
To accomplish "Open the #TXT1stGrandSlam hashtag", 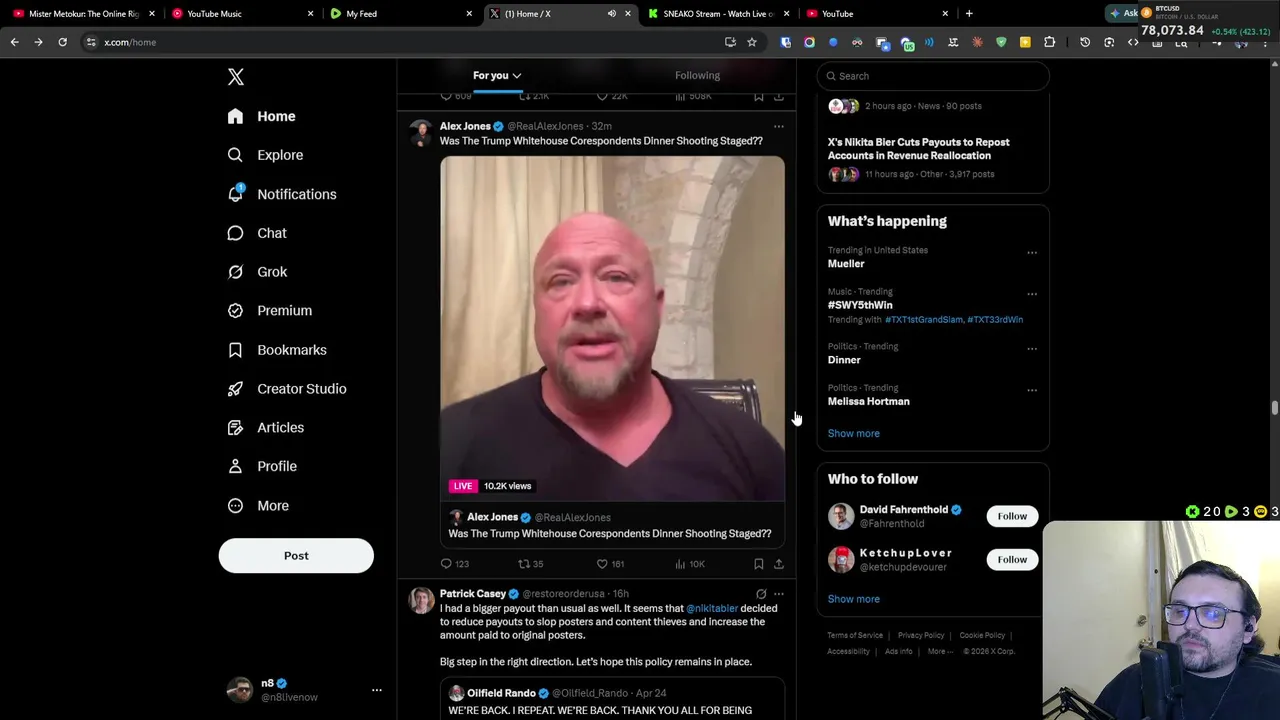I will coord(923,320).
